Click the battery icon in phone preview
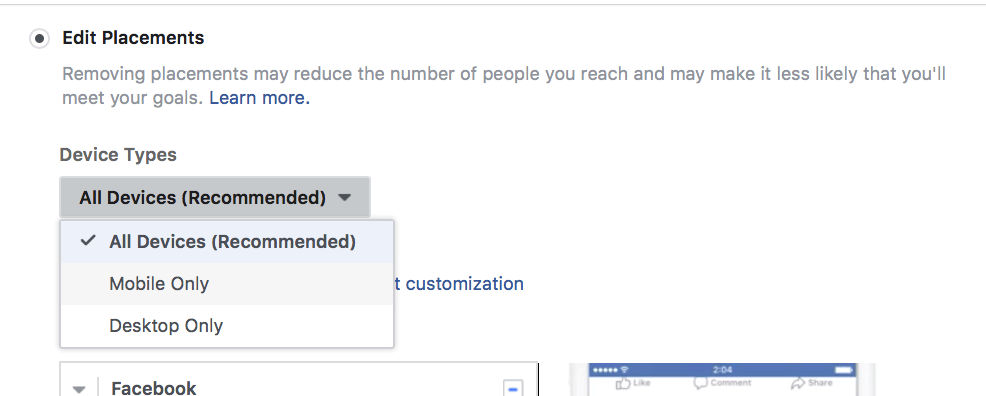Image resolution: width=986 pixels, height=396 pixels. 843,370
